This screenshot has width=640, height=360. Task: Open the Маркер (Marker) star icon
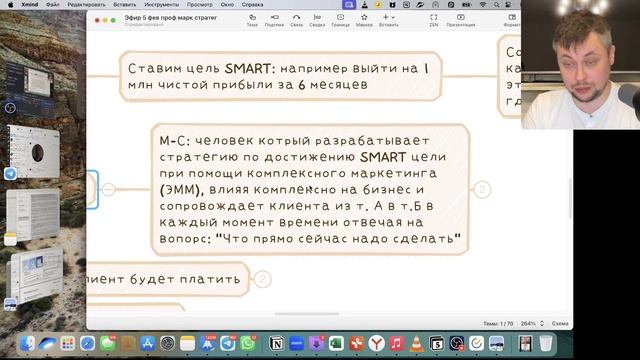[x=364, y=20]
